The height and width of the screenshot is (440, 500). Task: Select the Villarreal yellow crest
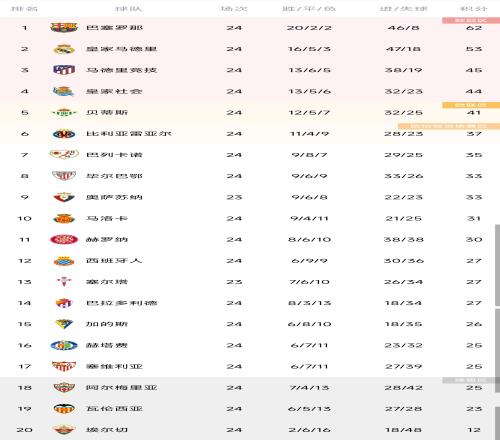64,134
